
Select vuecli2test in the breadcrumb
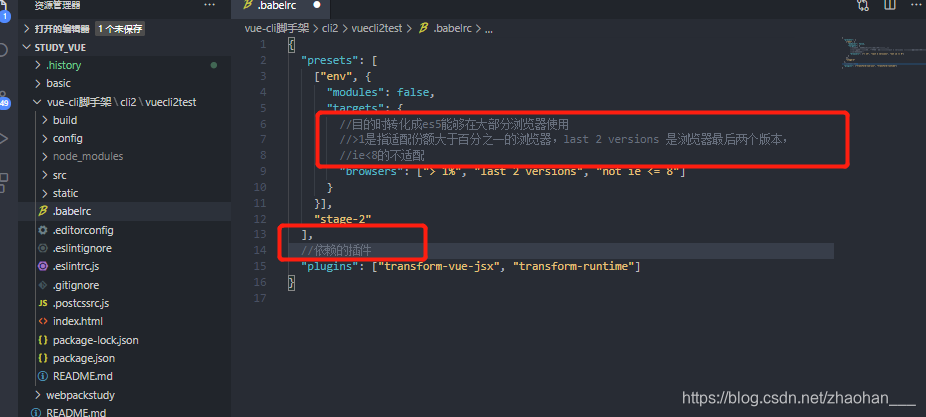(377, 28)
